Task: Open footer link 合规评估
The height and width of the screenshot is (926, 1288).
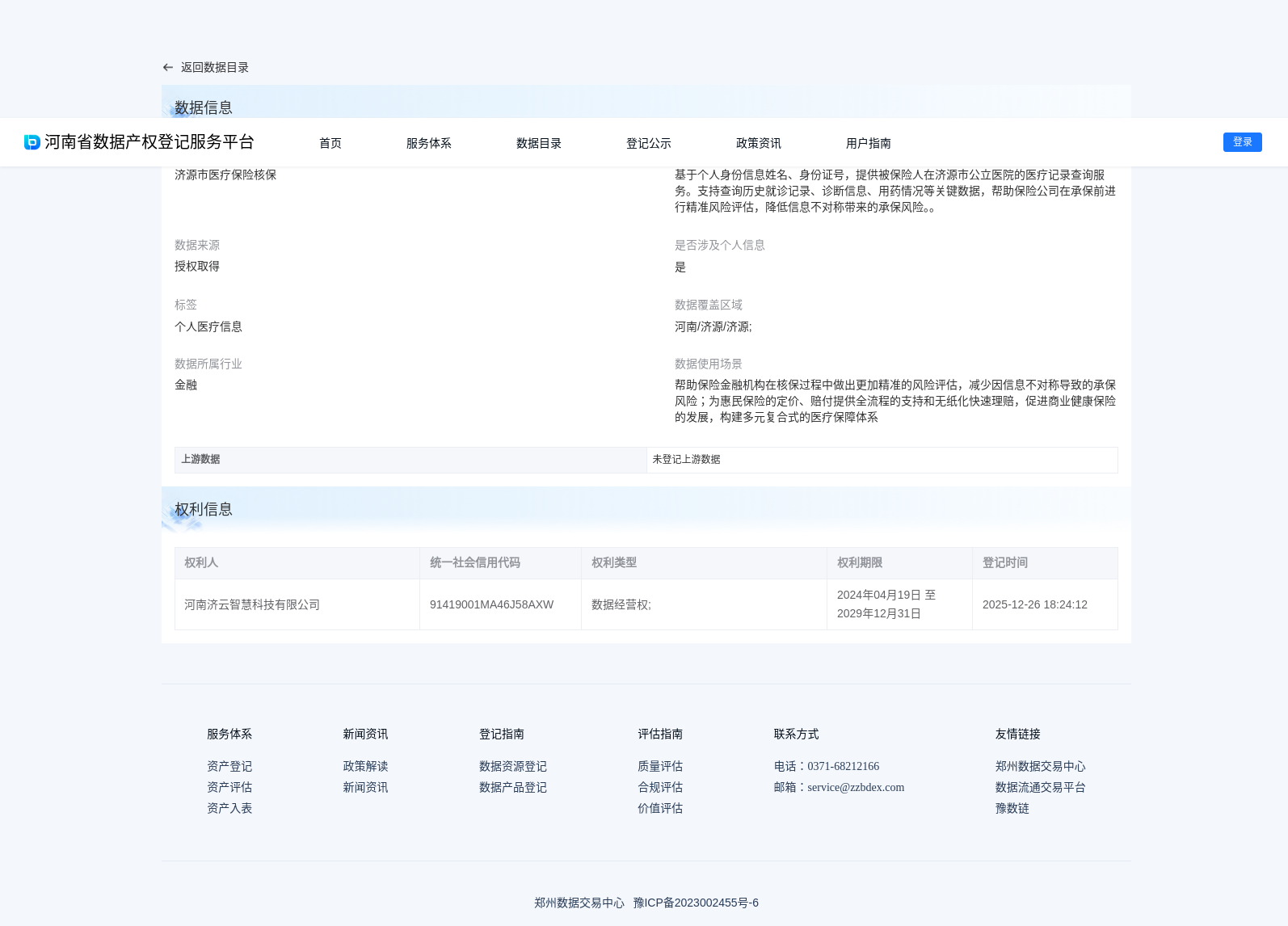Action: pos(660,787)
